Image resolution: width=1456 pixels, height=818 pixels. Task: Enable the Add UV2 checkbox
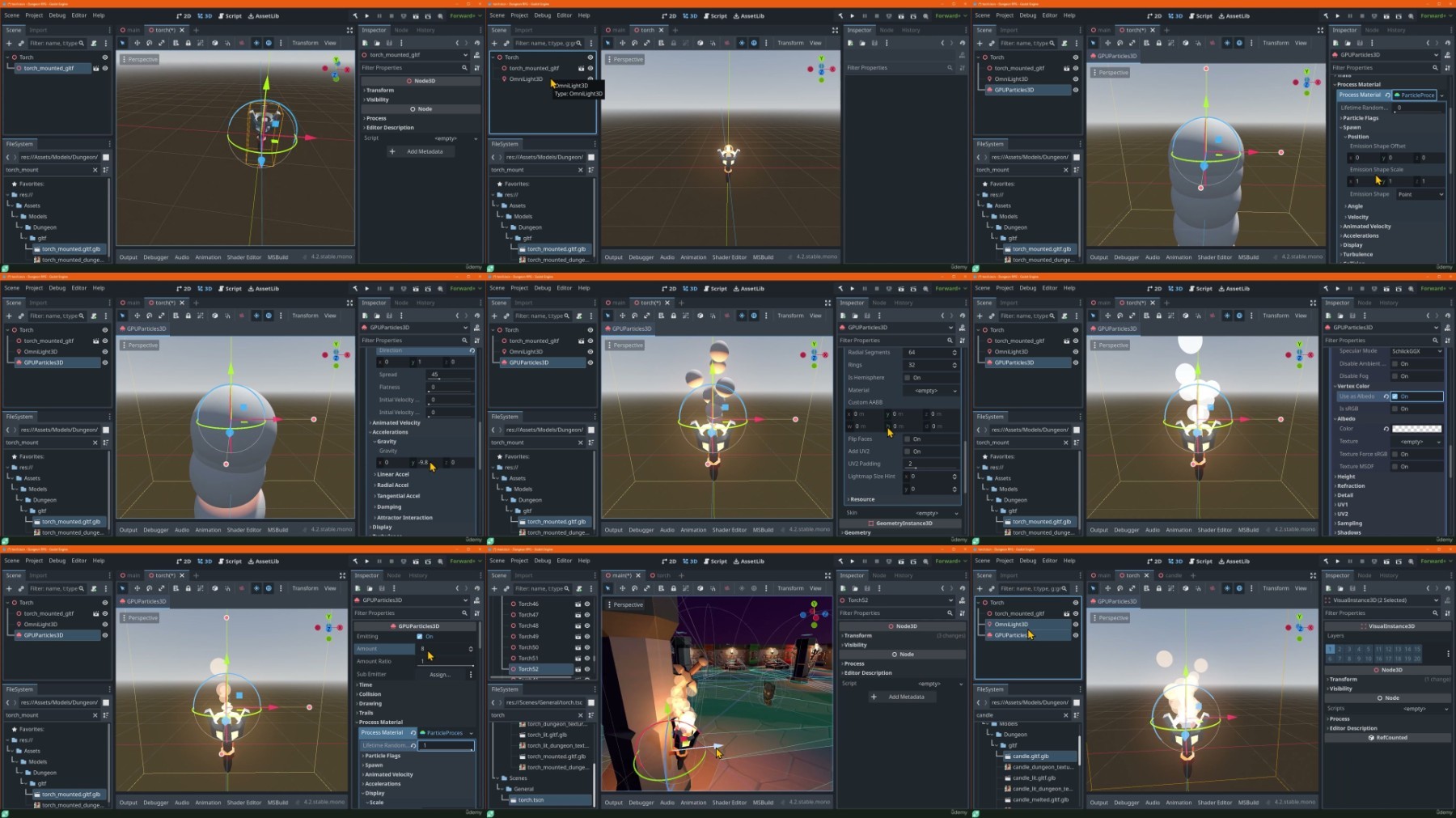907,451
